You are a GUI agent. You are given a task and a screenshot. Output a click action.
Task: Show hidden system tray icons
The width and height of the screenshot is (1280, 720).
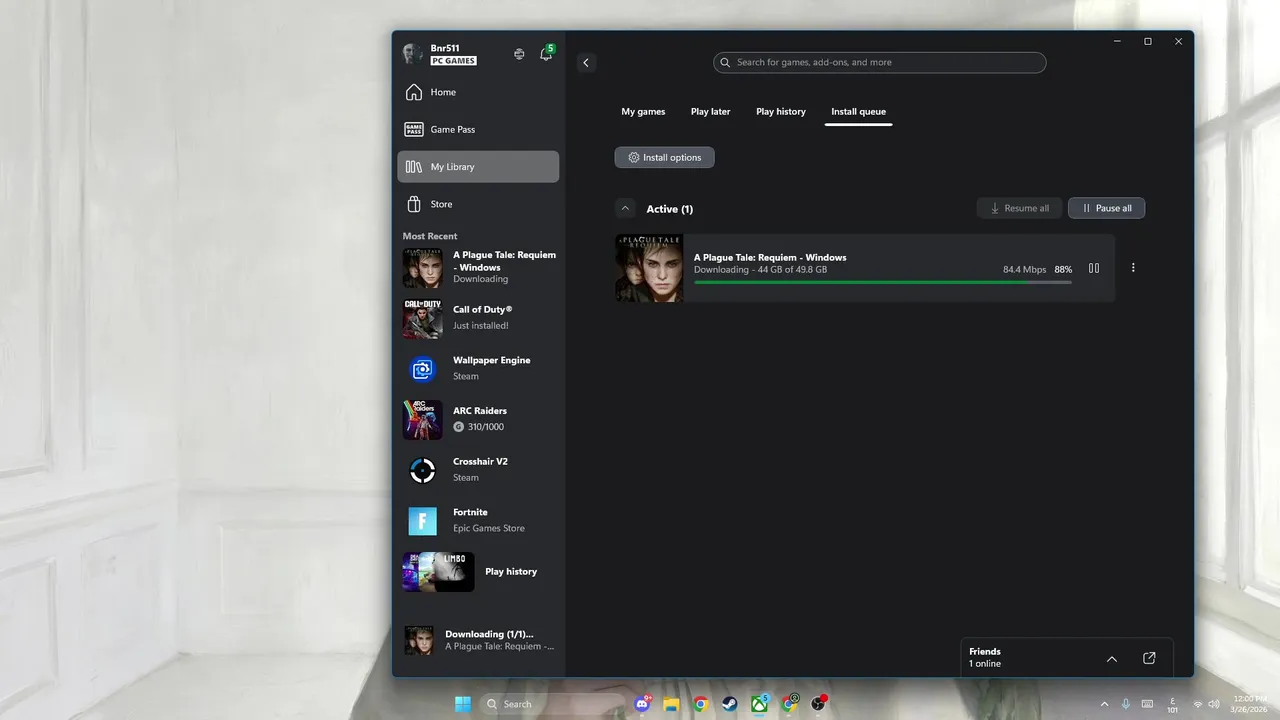pyautogui.click(x=1104, y=704)
